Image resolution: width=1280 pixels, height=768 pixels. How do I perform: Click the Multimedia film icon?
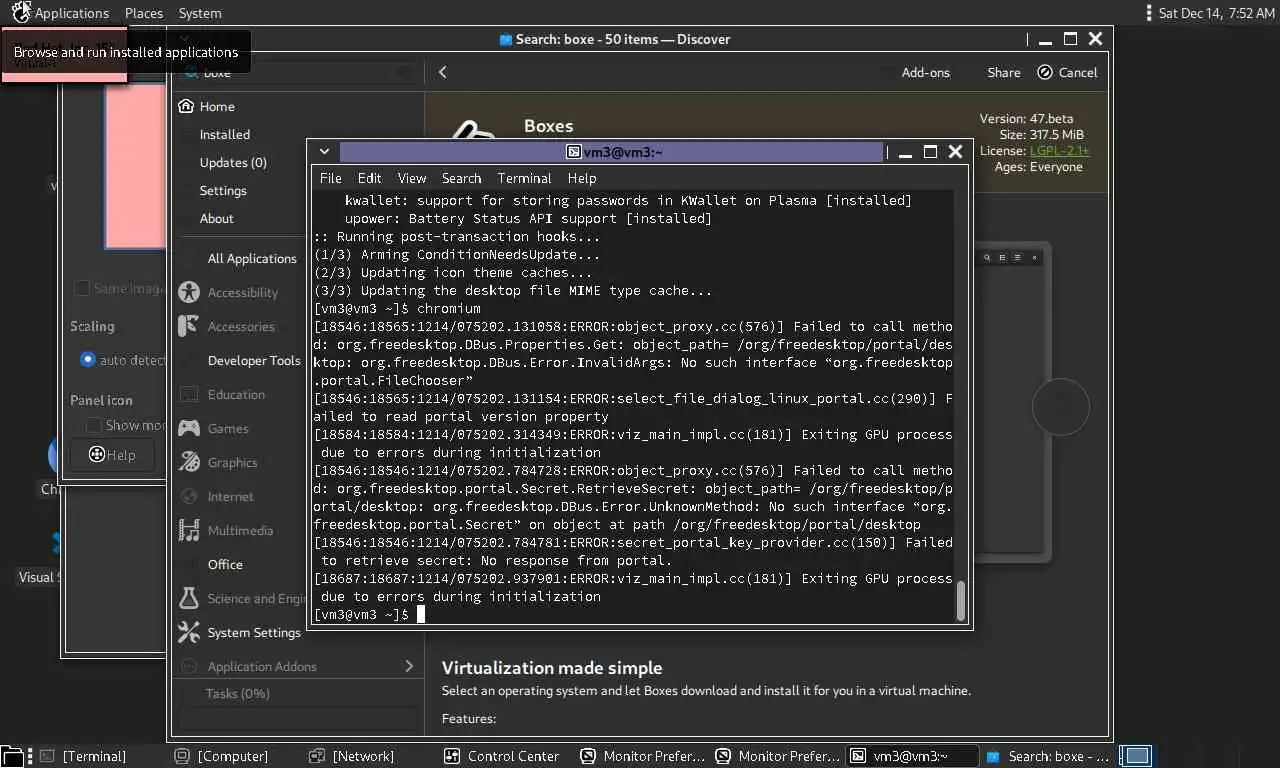(188, 530)
